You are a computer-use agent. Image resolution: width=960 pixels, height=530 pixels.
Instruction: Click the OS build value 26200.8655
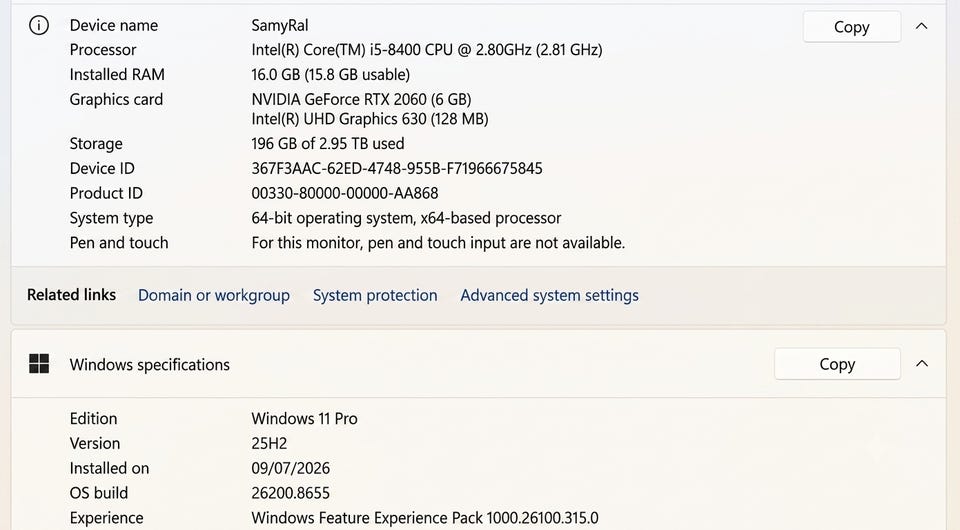(290, 493)
